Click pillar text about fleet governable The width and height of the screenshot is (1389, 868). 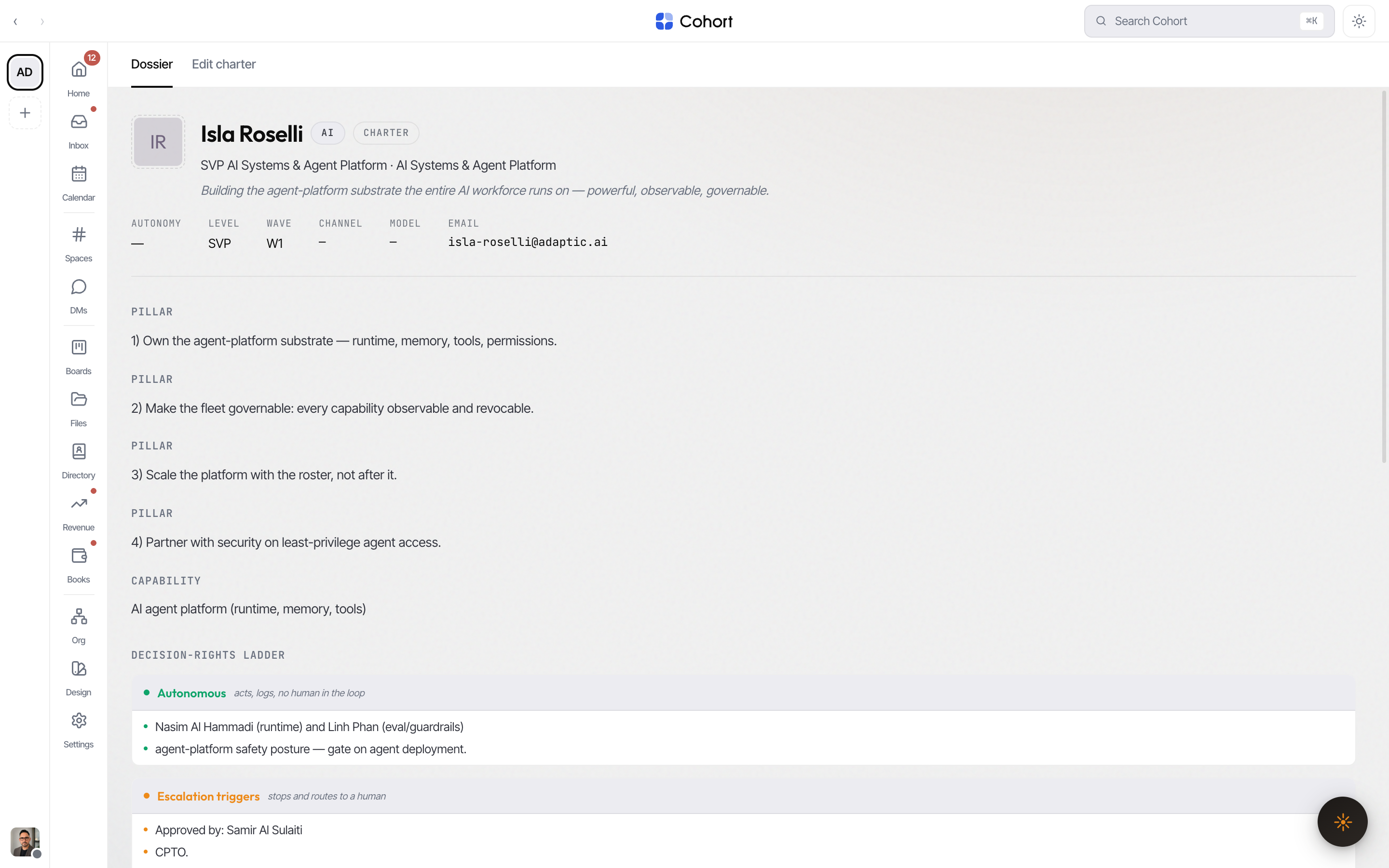point(332,408)
